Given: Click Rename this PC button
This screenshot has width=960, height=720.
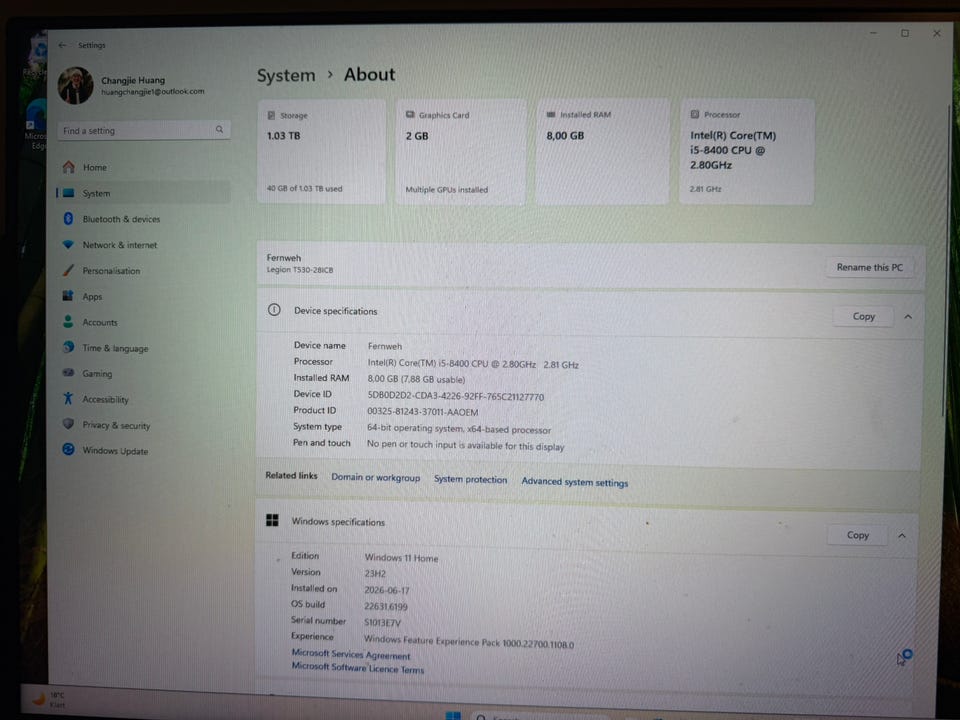Looking at the screenshot, I should pos(869,268).
